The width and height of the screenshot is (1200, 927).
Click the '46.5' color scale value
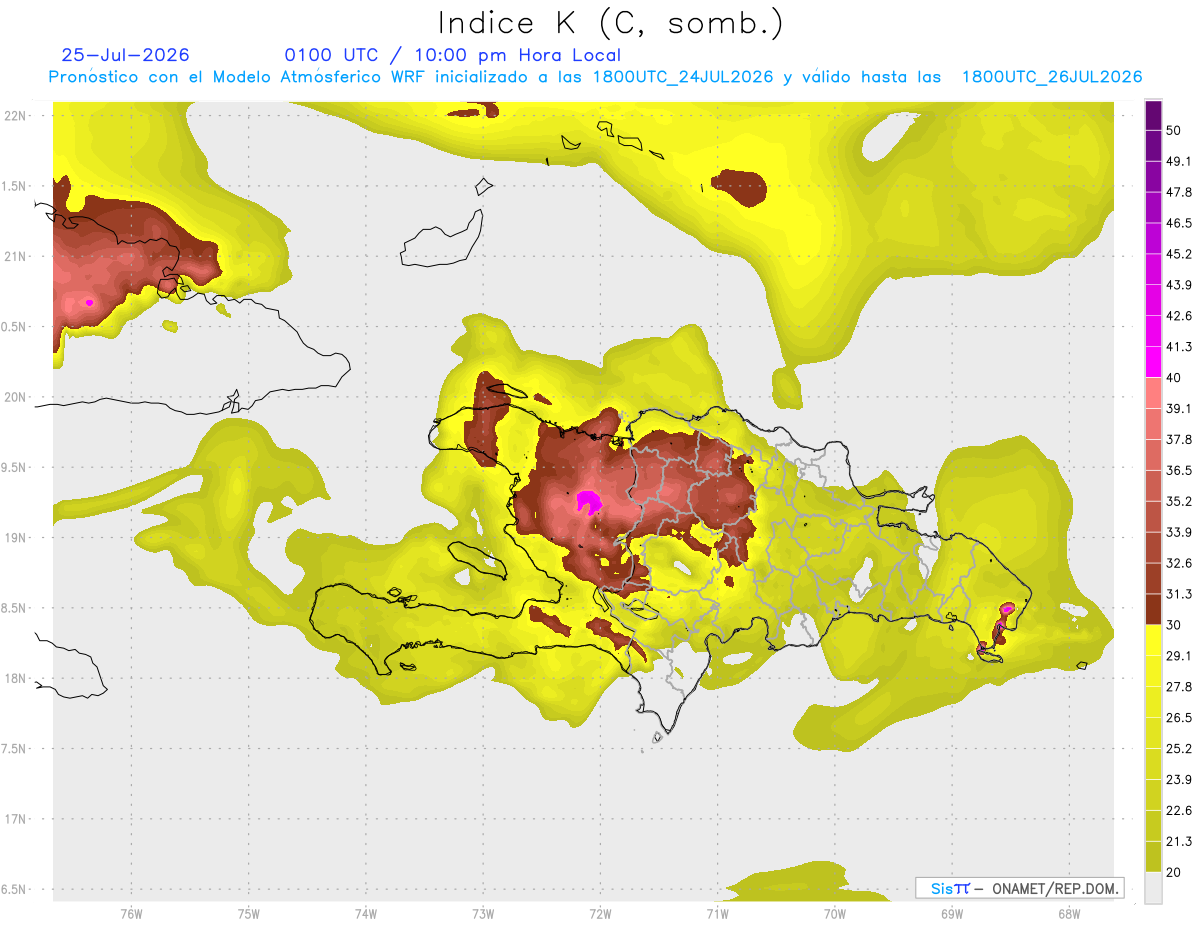[x=1179, y=223]
